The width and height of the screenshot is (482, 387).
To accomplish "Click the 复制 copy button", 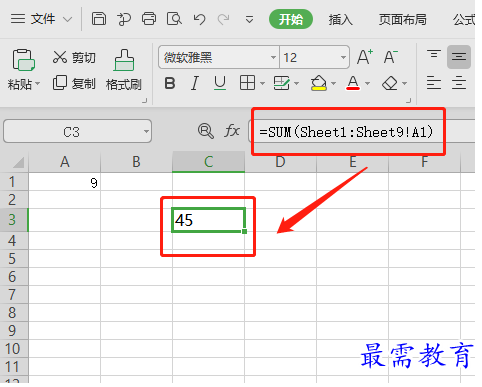I will 74,83.
